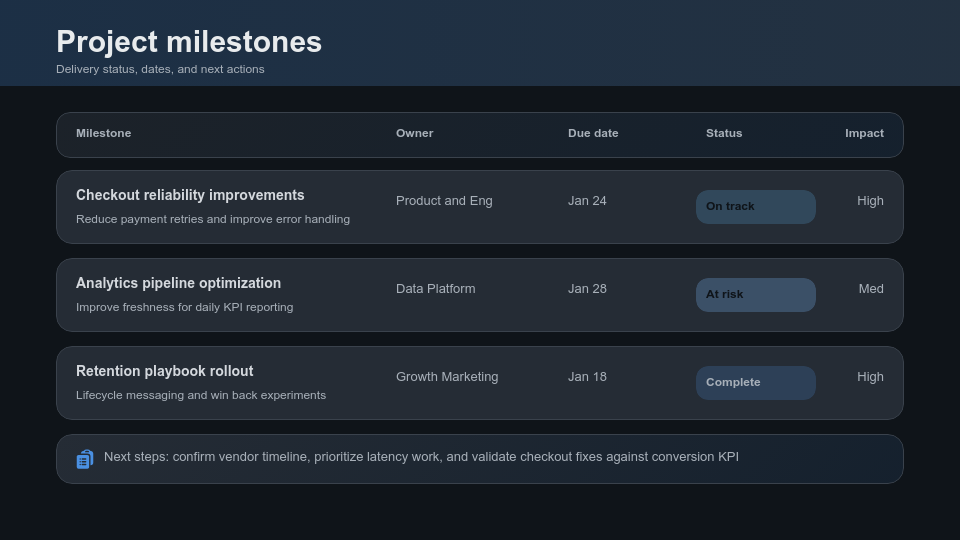Click the On track status badge
This screenshot has height=540, width=960.
755,207
